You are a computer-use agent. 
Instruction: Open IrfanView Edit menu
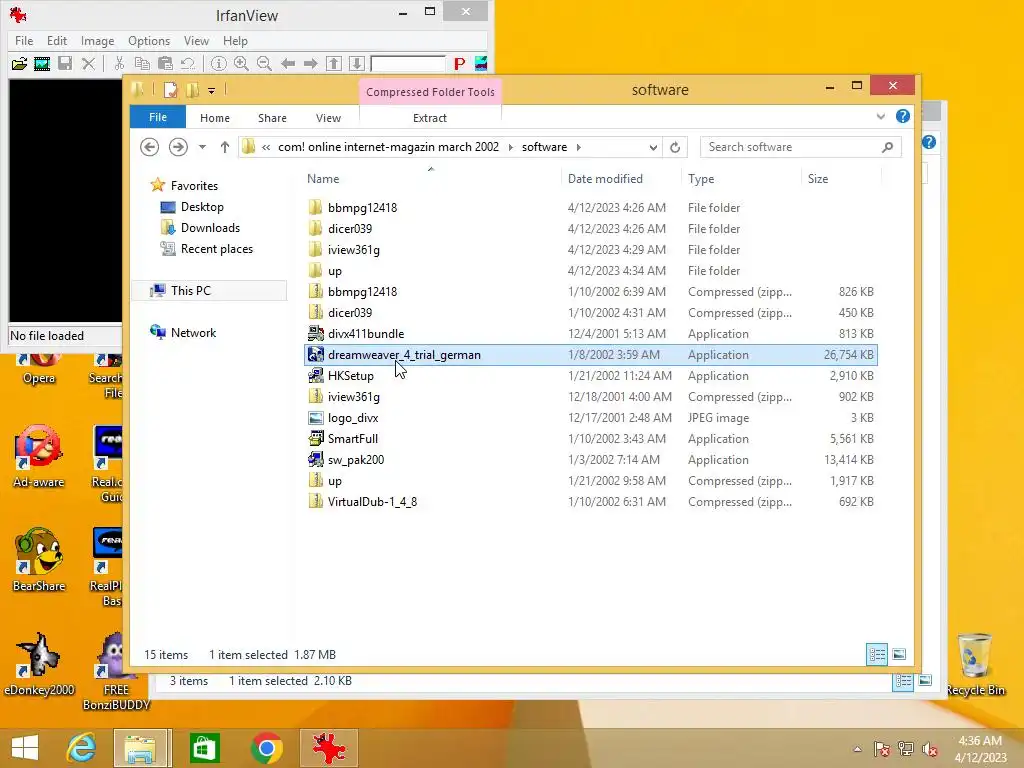(x=57, y=40)
